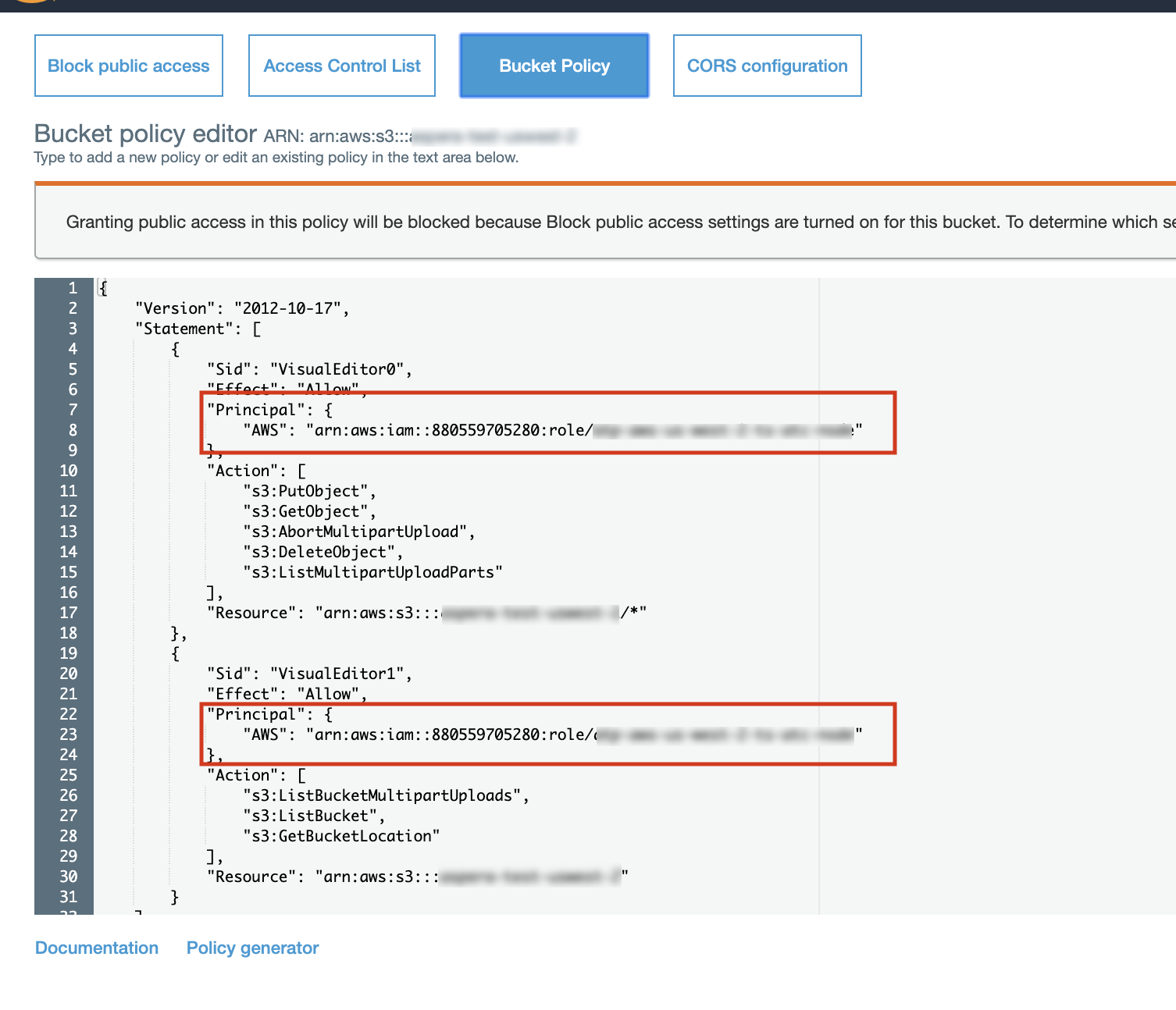The height and width of the screenshot is (1010, 1176).
Task: Click line number 10 in the editor gutter
Action: (69, 471)
